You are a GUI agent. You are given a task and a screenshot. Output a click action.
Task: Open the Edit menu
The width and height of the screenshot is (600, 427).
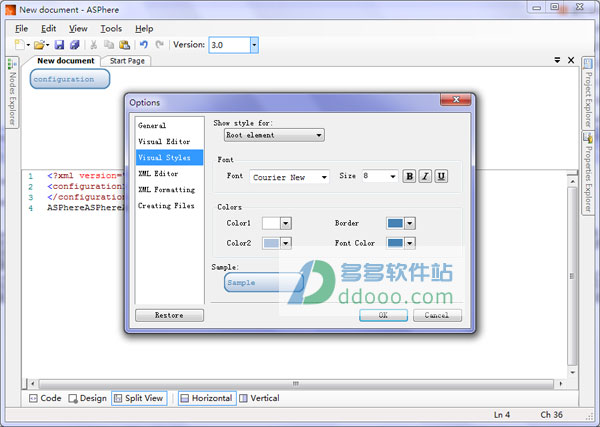[49, 29]
